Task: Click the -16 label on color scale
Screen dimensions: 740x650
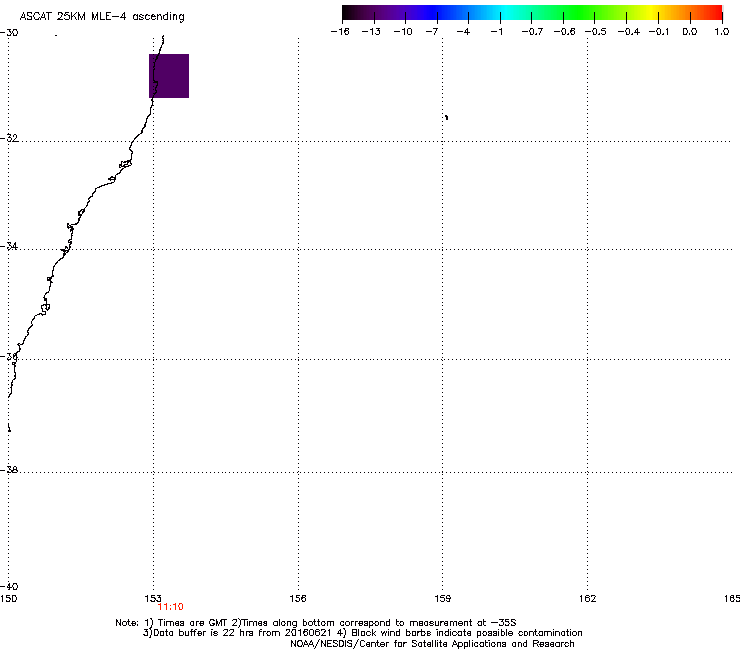Action: point(340,32)
